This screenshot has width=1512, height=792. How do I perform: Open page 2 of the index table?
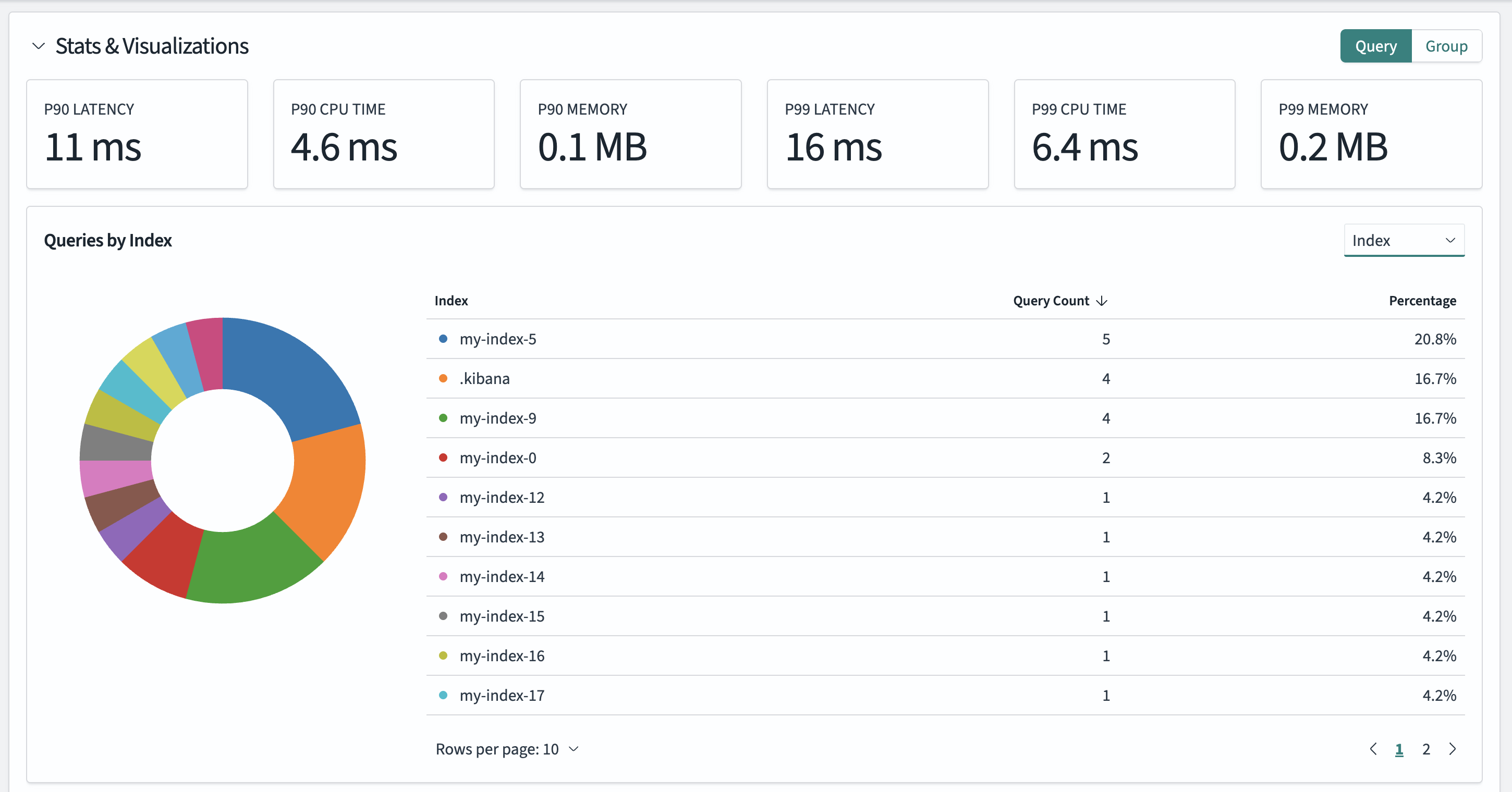1426,749
